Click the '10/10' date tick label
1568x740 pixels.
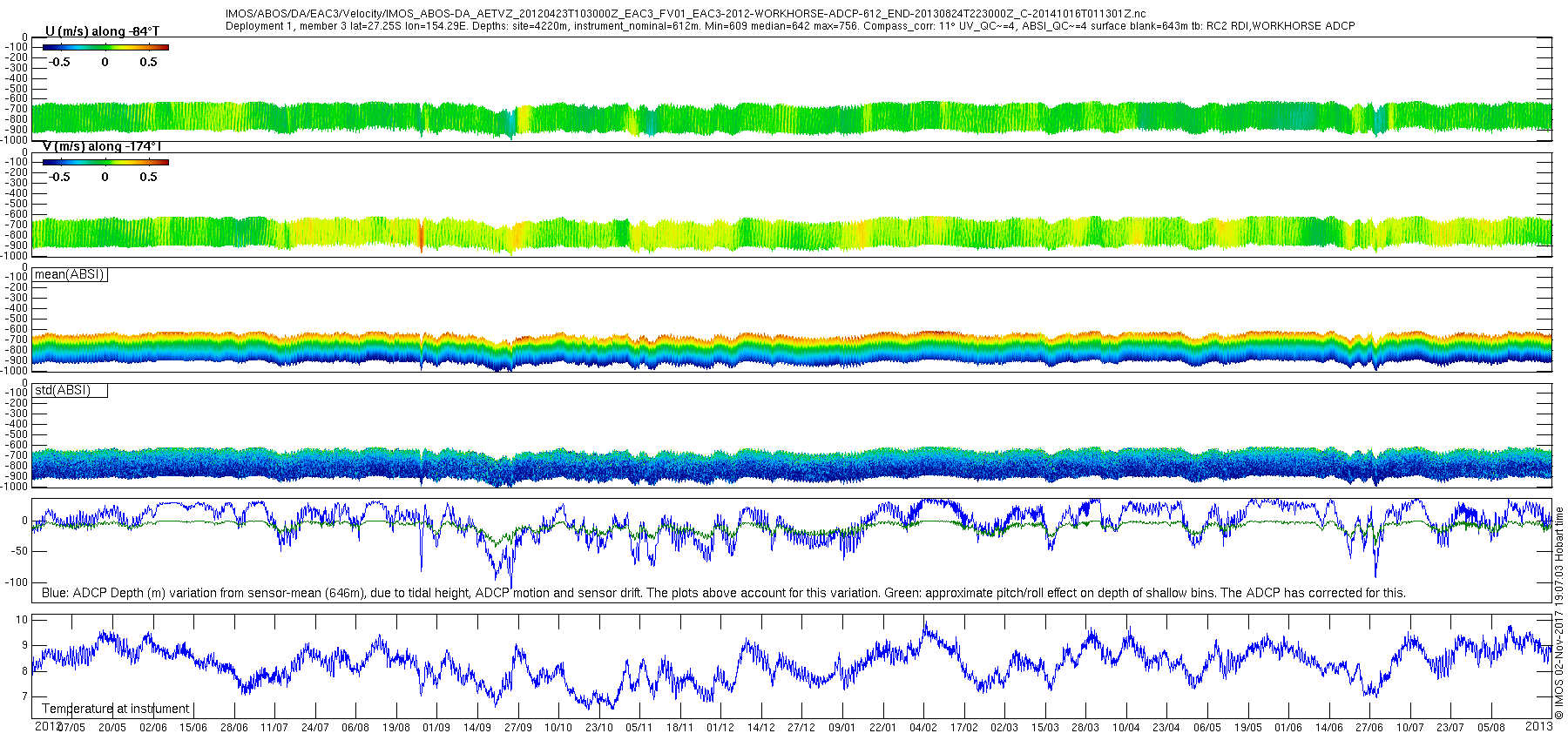[x=558, y=728]
